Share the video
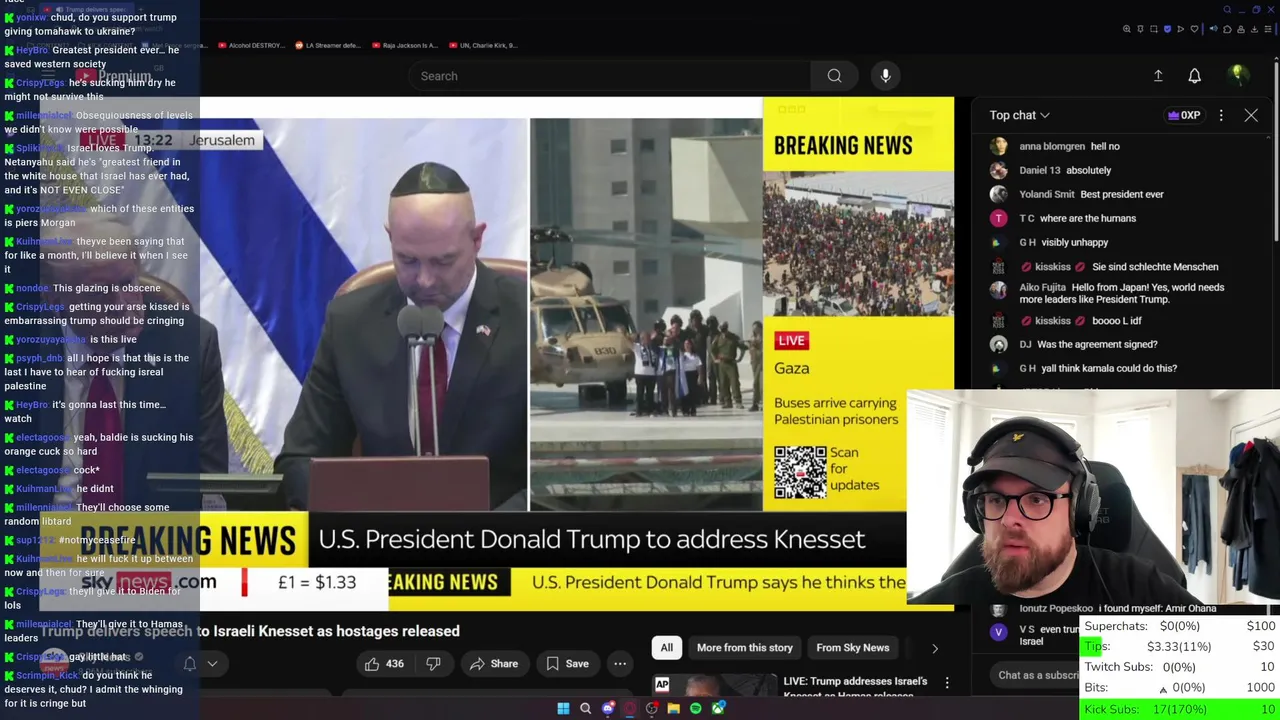The image size is (1280, 720). pos(494,664)
